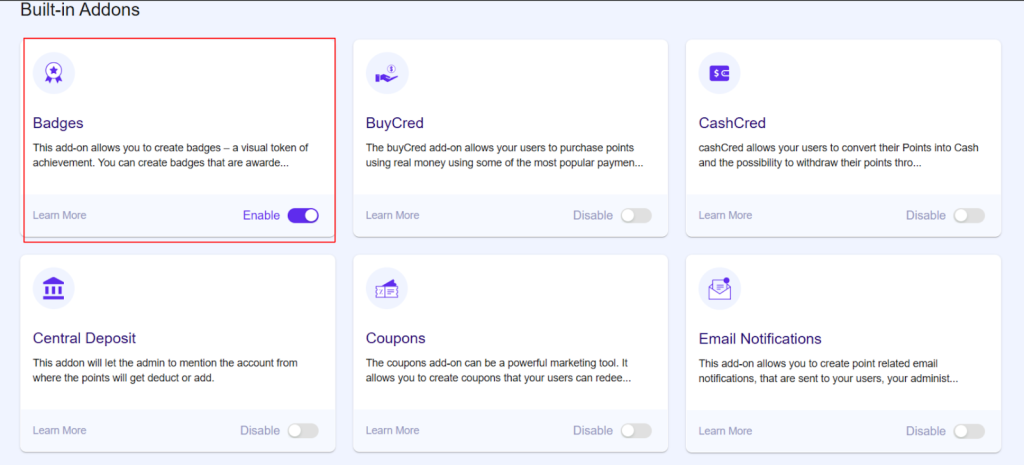
Task: Click the CashCred money bill icon
Action: pos(719,73)
